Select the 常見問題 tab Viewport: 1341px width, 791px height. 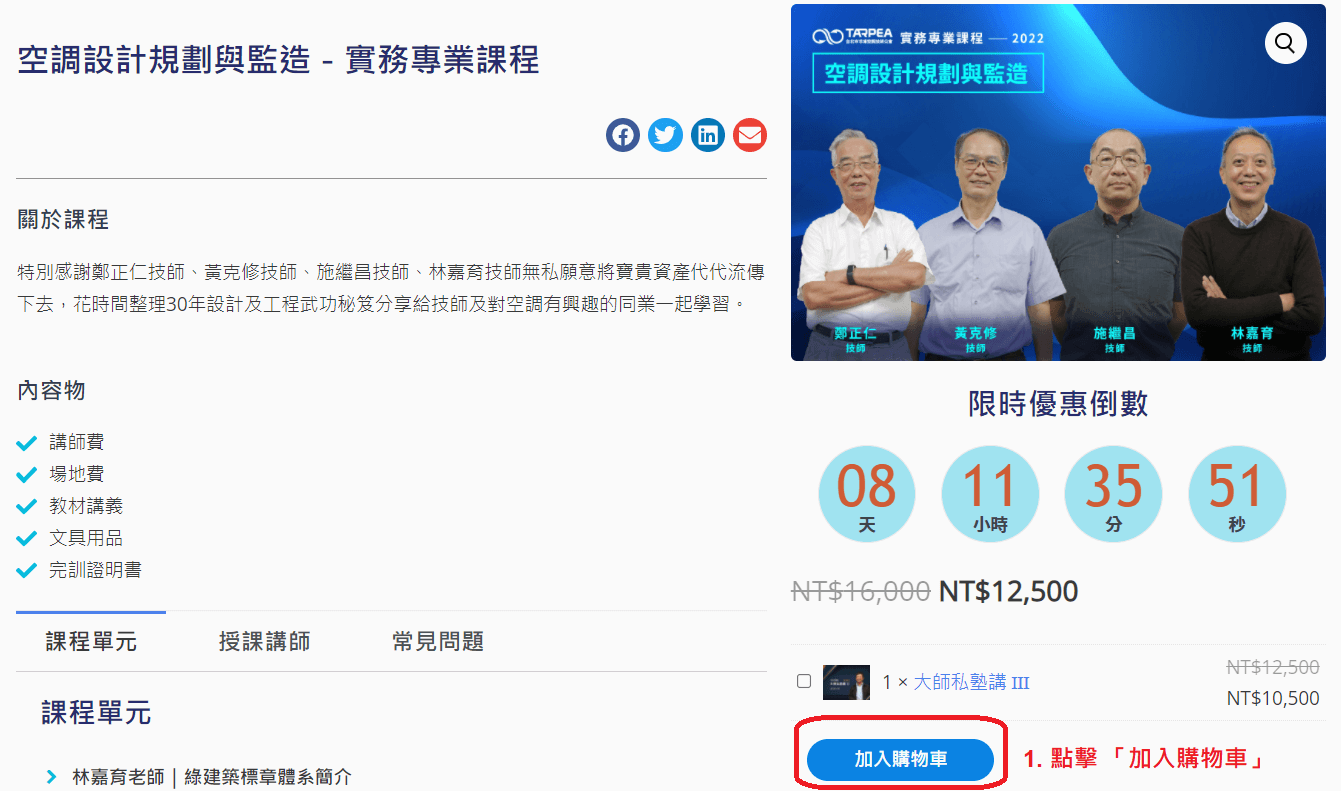tap(438, 641)
